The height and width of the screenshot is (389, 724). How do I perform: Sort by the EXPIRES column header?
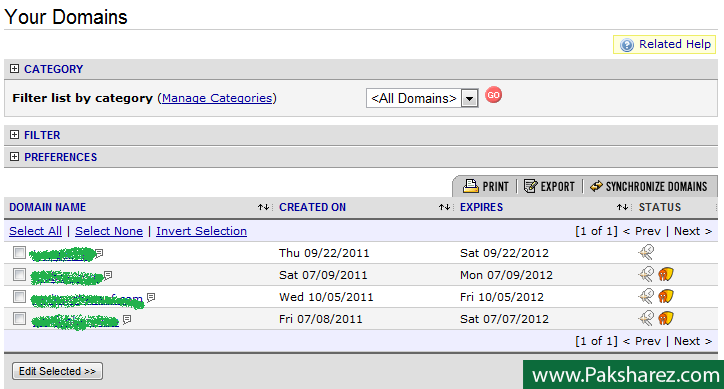pos(481,207)
